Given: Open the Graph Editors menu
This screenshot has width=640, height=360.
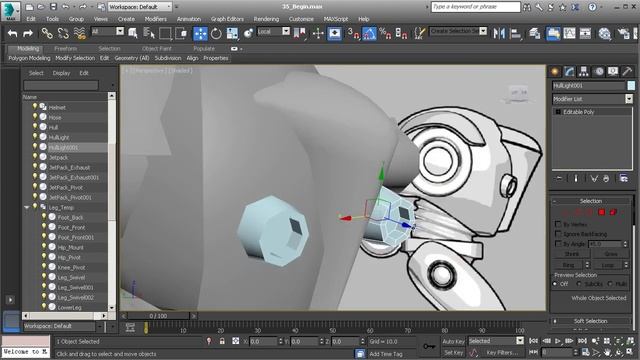Looking at the screenshot, I should (x=227, y=19).
